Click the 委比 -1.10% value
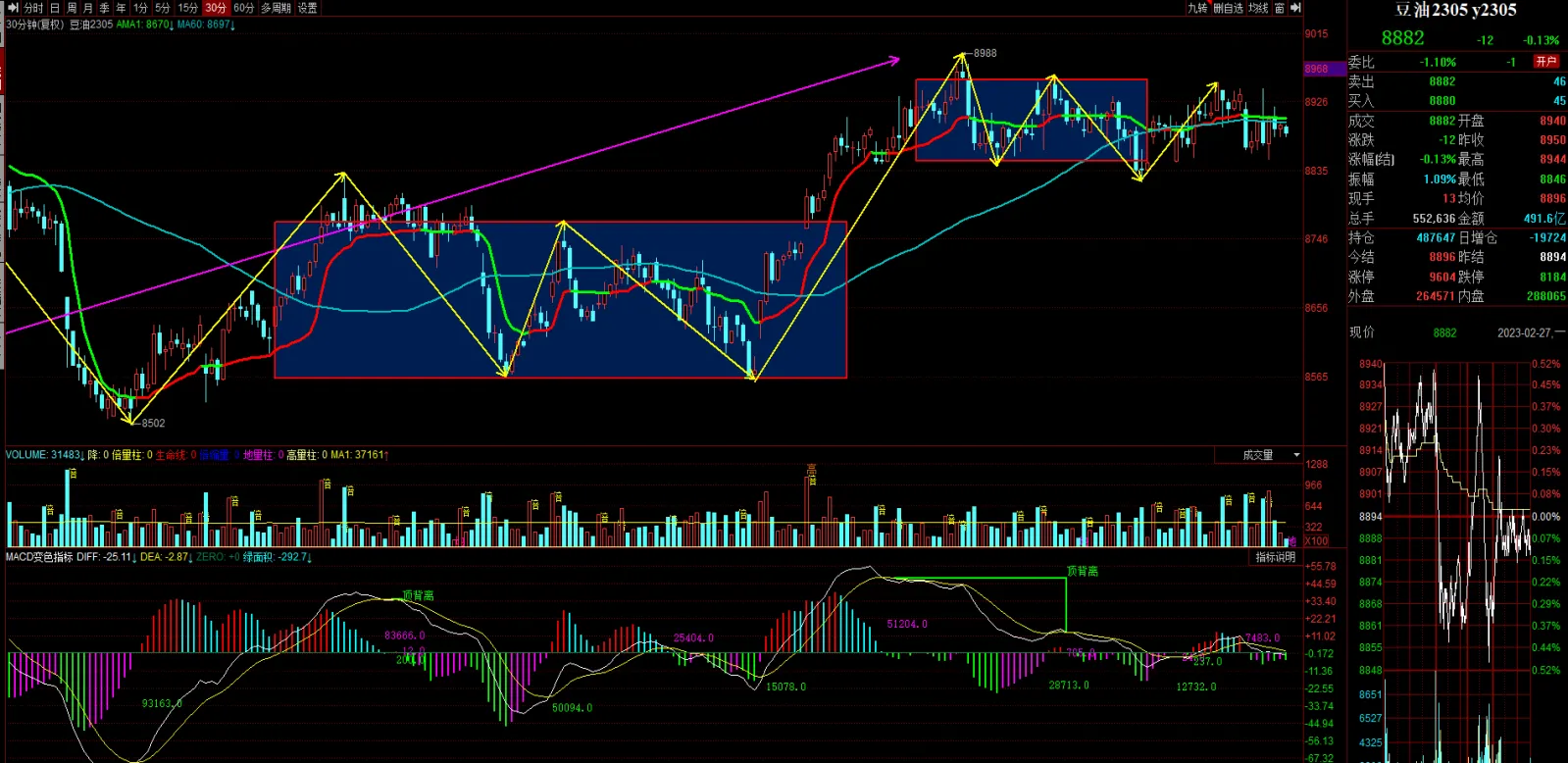 point(1438,62)
